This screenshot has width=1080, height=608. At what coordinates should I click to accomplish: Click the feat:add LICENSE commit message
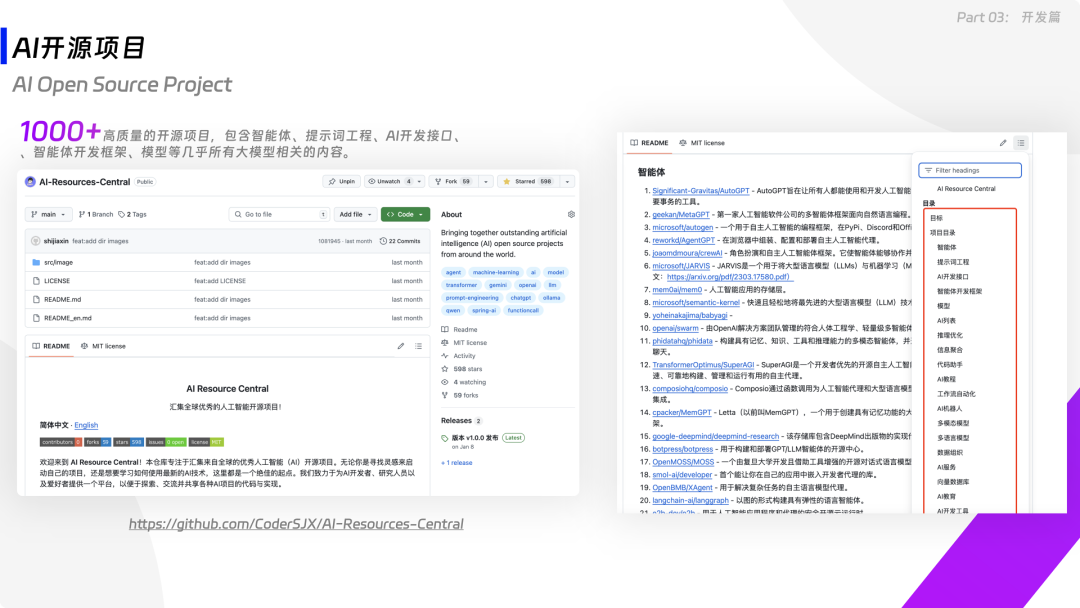(220, 281)
